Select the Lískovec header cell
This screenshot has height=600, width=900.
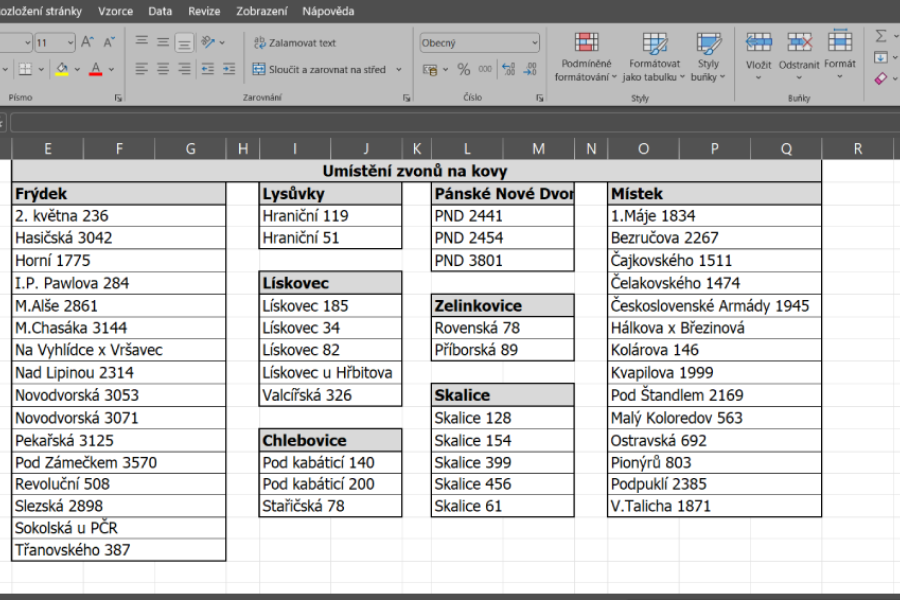tap(330, 283)
